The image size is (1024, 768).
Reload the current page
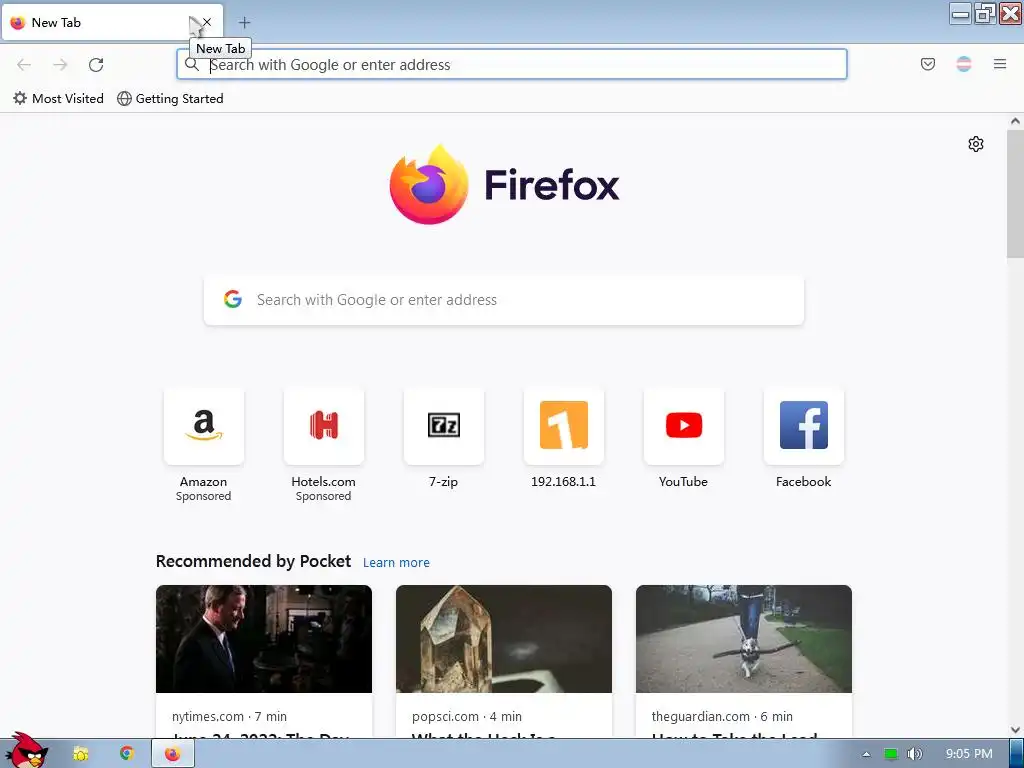(96, 65)
